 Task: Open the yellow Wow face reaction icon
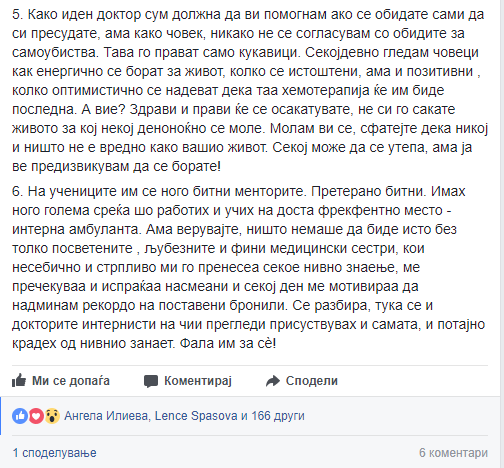[x=52, y=416]
